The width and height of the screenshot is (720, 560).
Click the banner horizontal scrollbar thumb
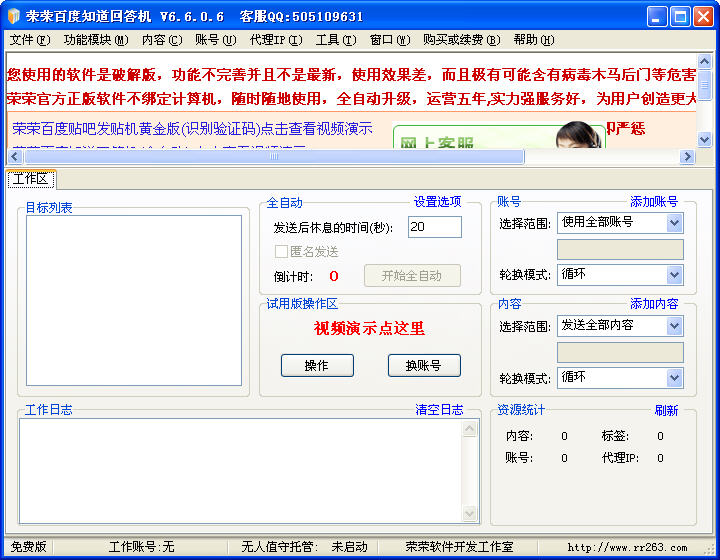pos(274,157)
